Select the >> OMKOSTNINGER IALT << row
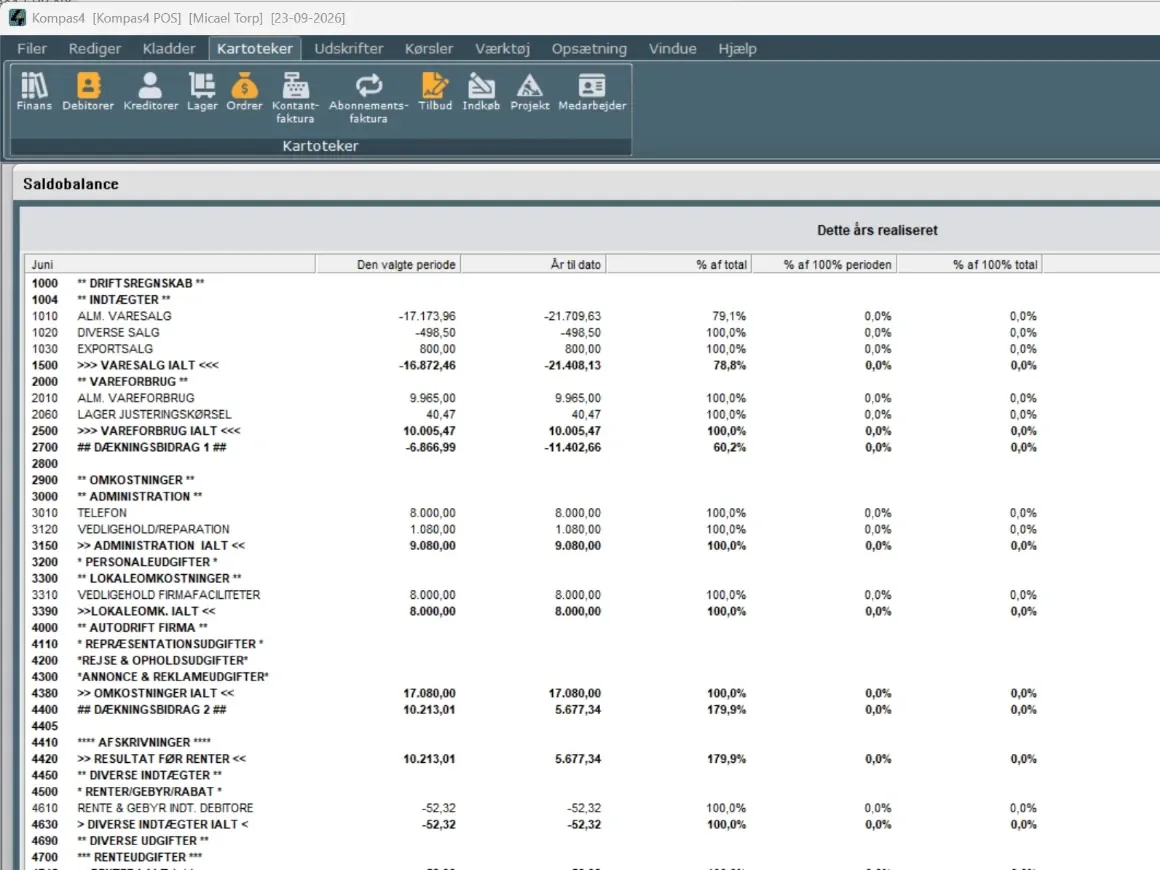 533,693
